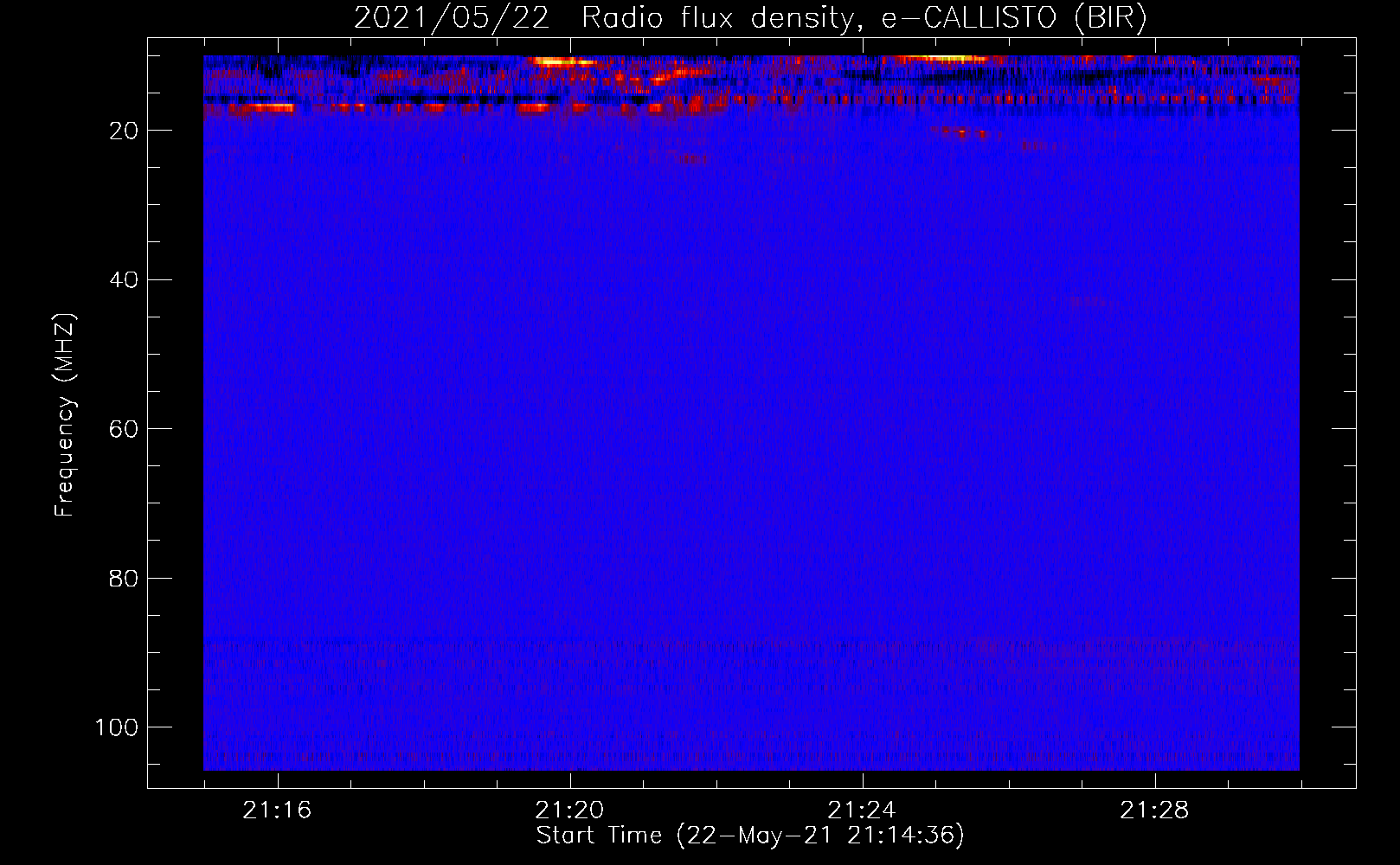The width and height of the screenshot is (1400, 865).
Task: Click the "60" frequency tick label
Action: [x=124, y=429]
